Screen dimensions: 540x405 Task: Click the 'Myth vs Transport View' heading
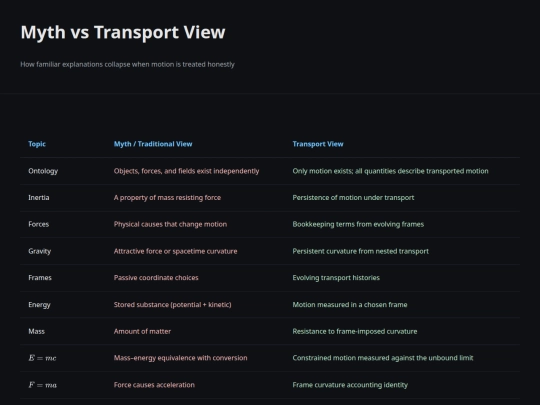tap(123, 32)
